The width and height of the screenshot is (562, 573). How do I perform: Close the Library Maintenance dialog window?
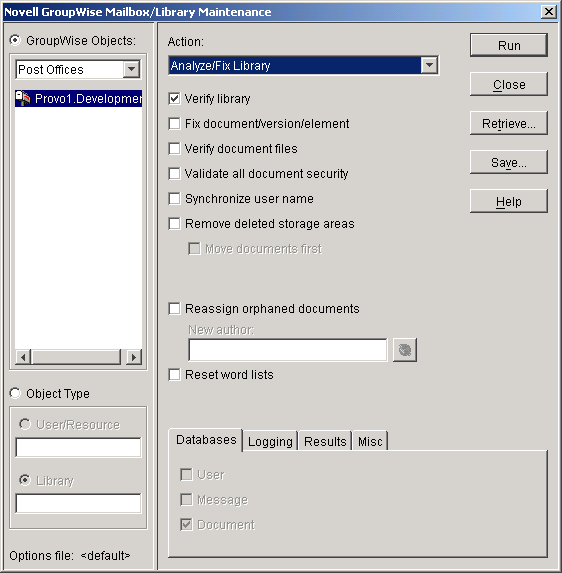point(548,12)
